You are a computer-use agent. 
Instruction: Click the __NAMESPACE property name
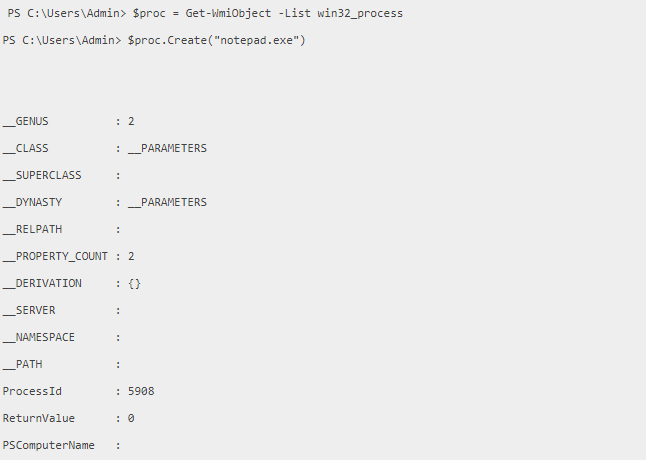(x=39, y=337)
